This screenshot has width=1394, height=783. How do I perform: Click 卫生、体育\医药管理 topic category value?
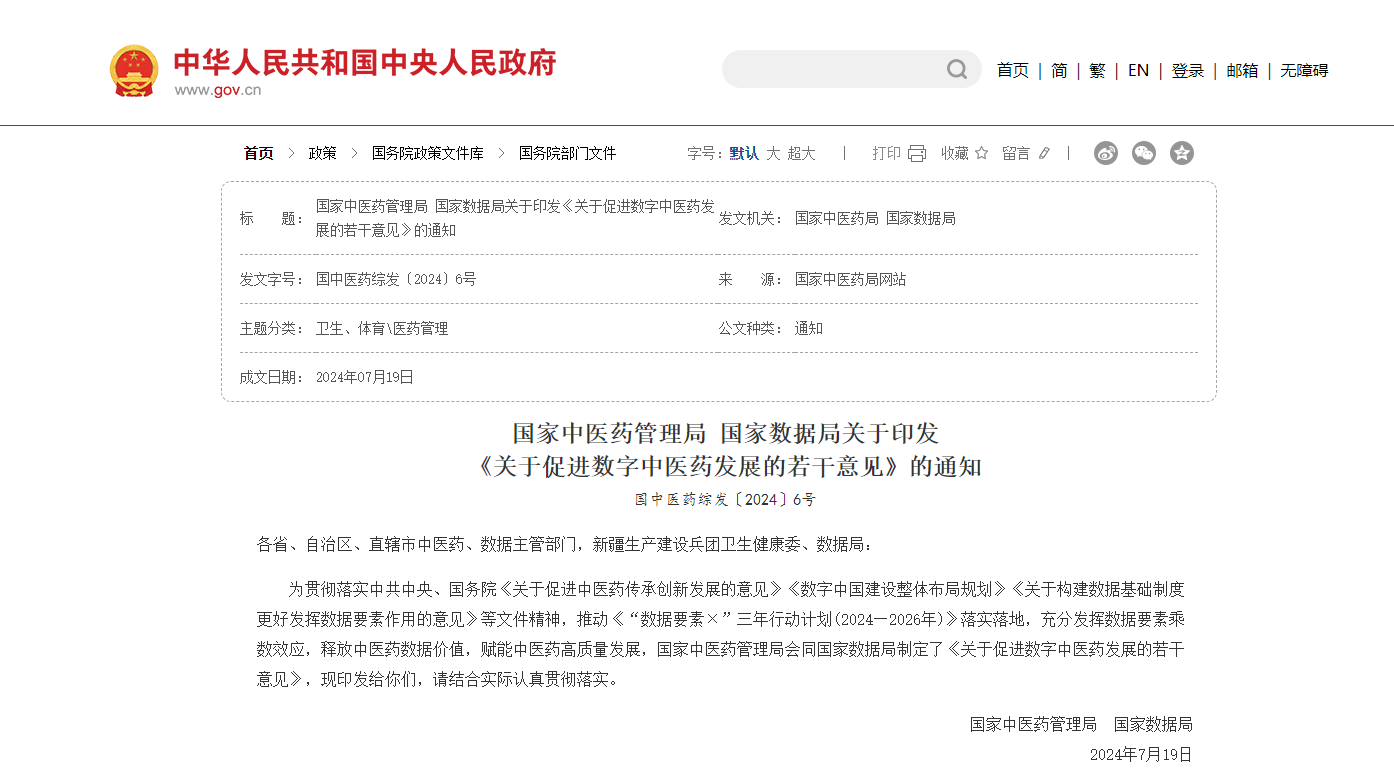pos(382,328)
